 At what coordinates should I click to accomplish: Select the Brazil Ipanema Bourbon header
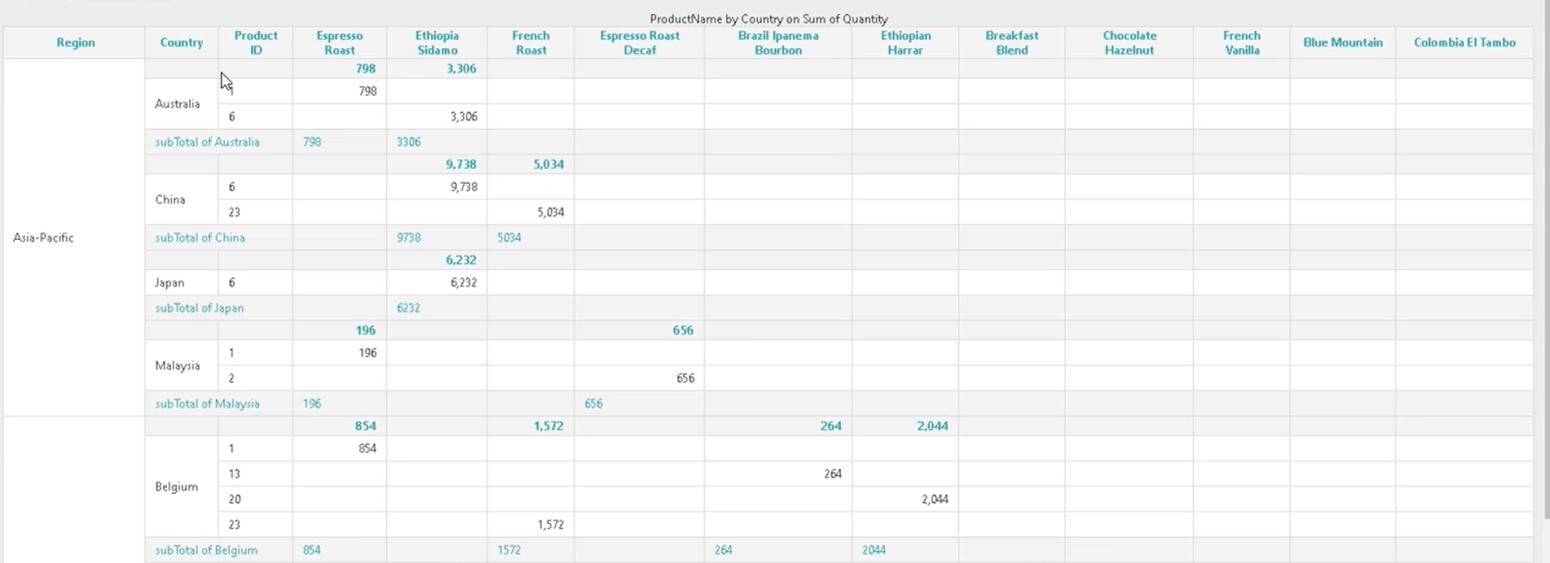pos(778,43)
